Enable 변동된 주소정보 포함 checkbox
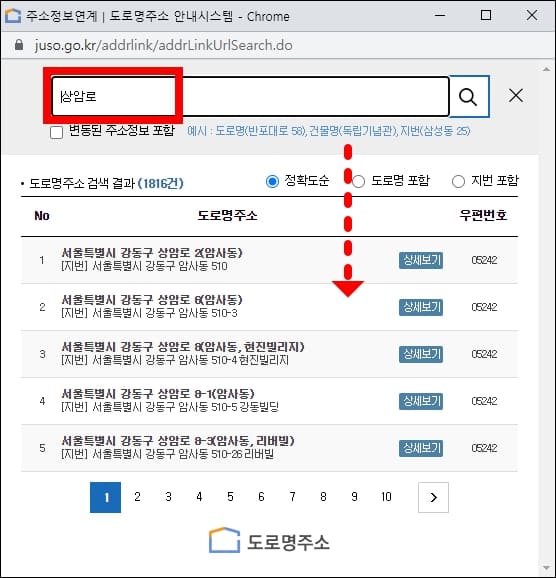This screenshot has width=556, height=578. click(x=56, y=132)
